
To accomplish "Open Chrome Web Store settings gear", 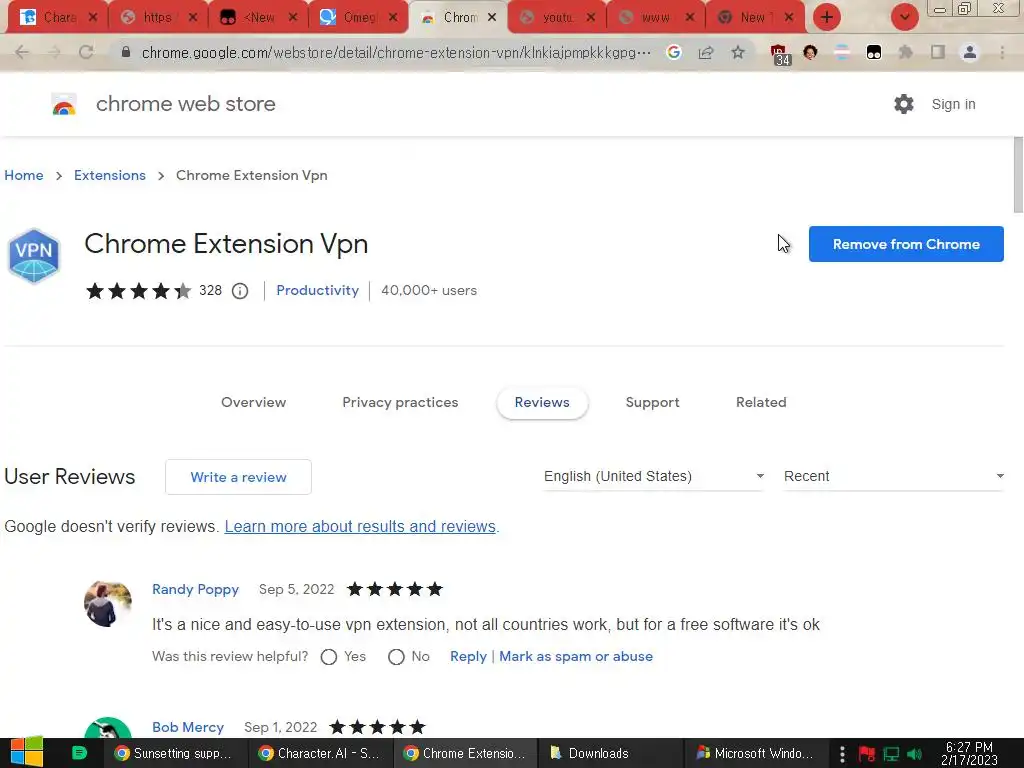I will click(904, 104).
